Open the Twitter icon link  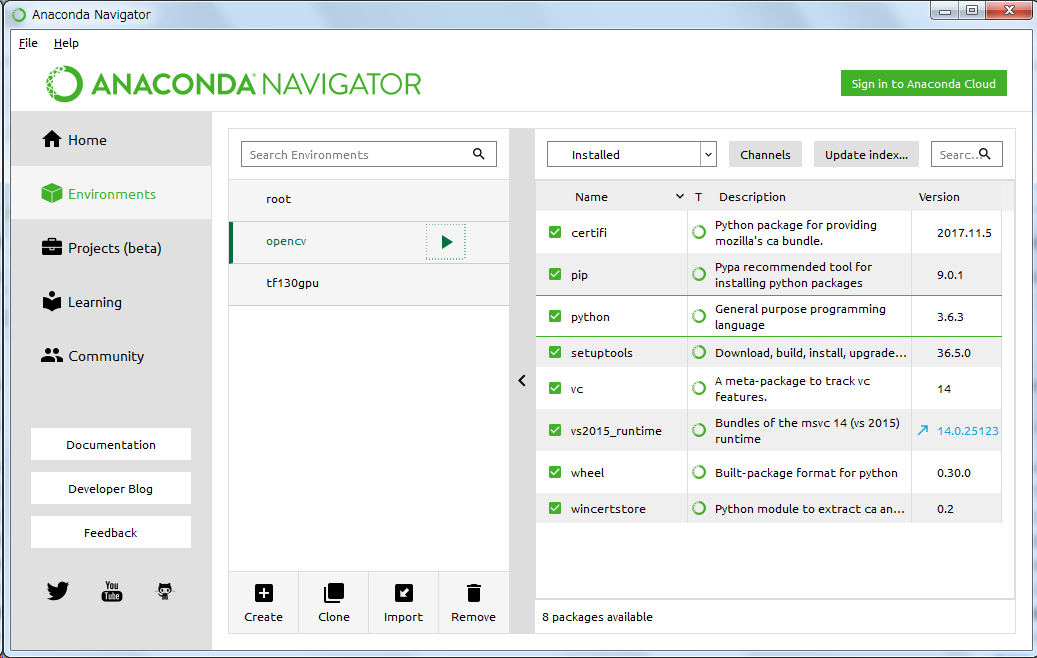(58, 591)
